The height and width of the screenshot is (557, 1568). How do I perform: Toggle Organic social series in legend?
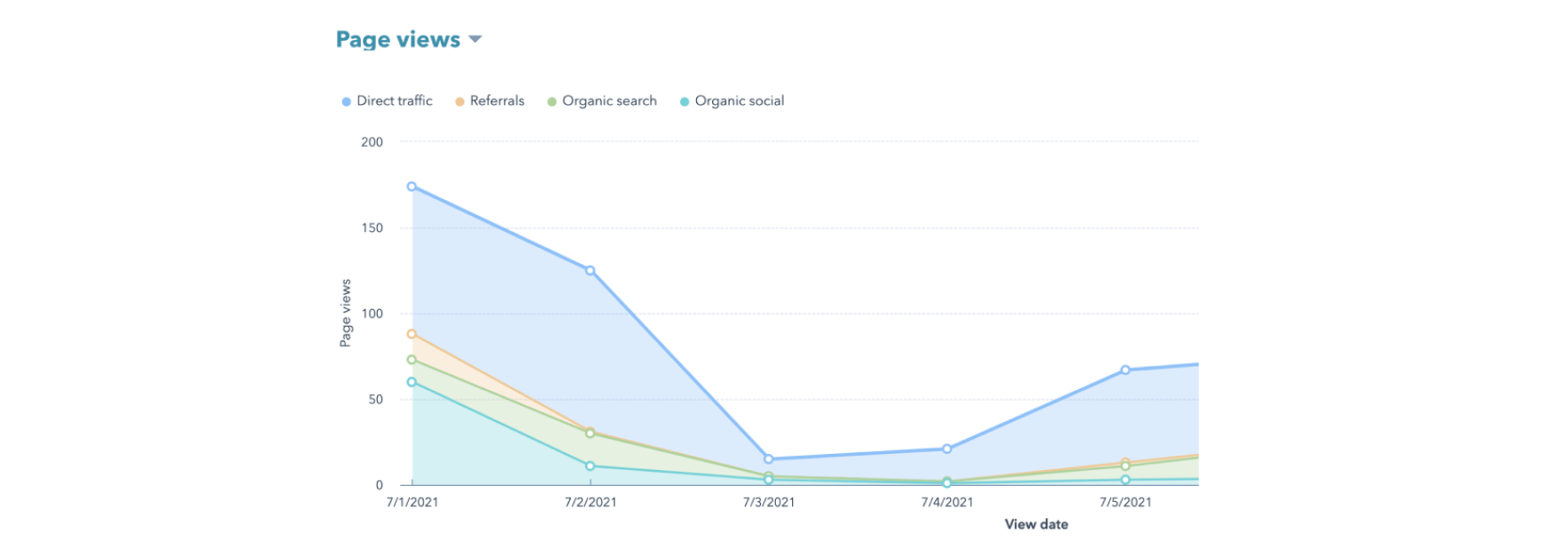tap(739, 101)
